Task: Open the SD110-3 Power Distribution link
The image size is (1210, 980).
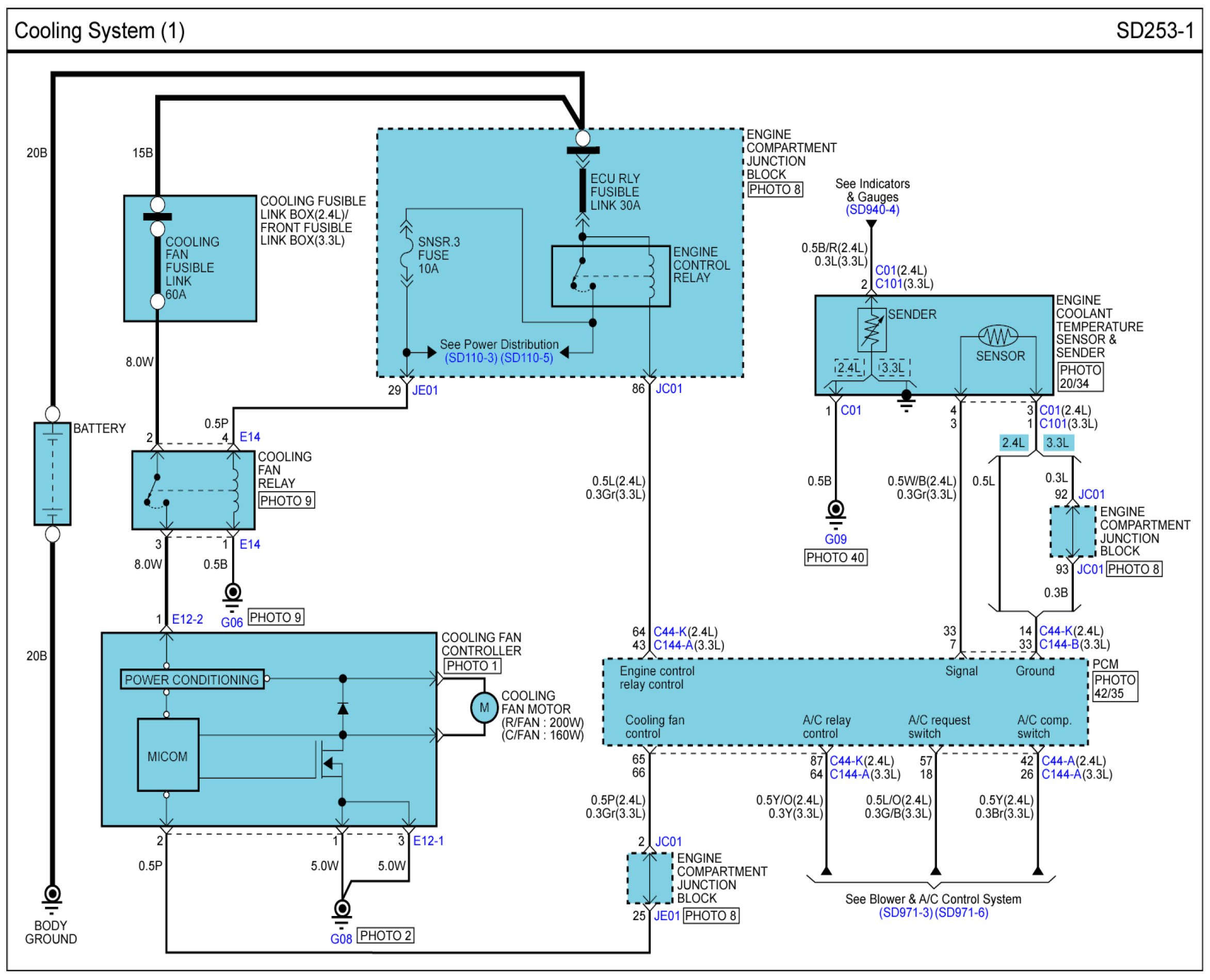Action: click(x=471, y=358)
